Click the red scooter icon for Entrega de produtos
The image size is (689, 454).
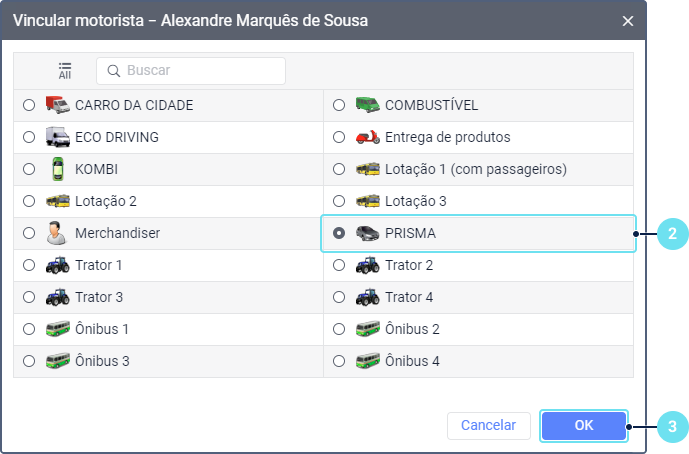[367, 137]
